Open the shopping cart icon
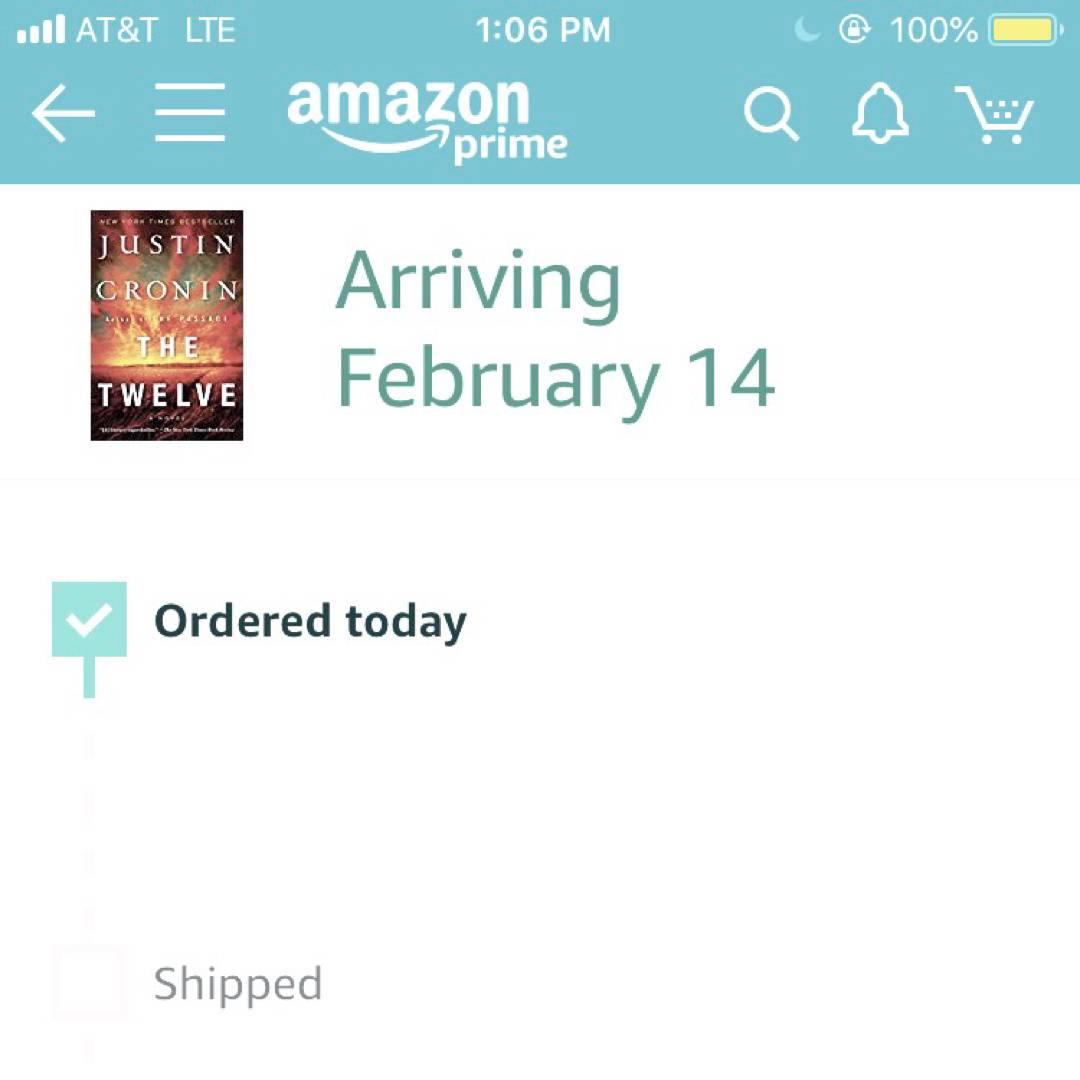The width and height of the screenshot is (1080, 1080). click(x=995, y=114)
